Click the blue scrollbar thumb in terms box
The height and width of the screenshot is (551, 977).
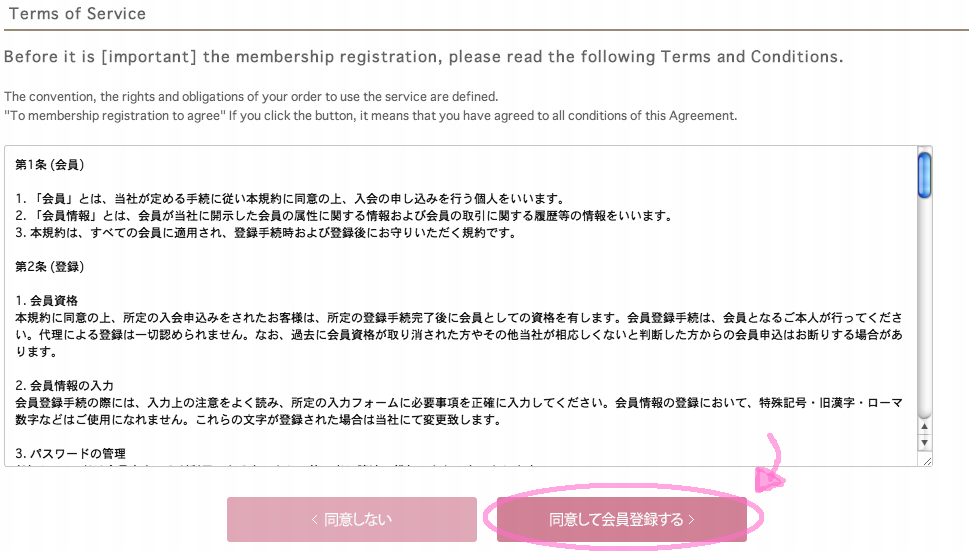[x=925, y=175]
